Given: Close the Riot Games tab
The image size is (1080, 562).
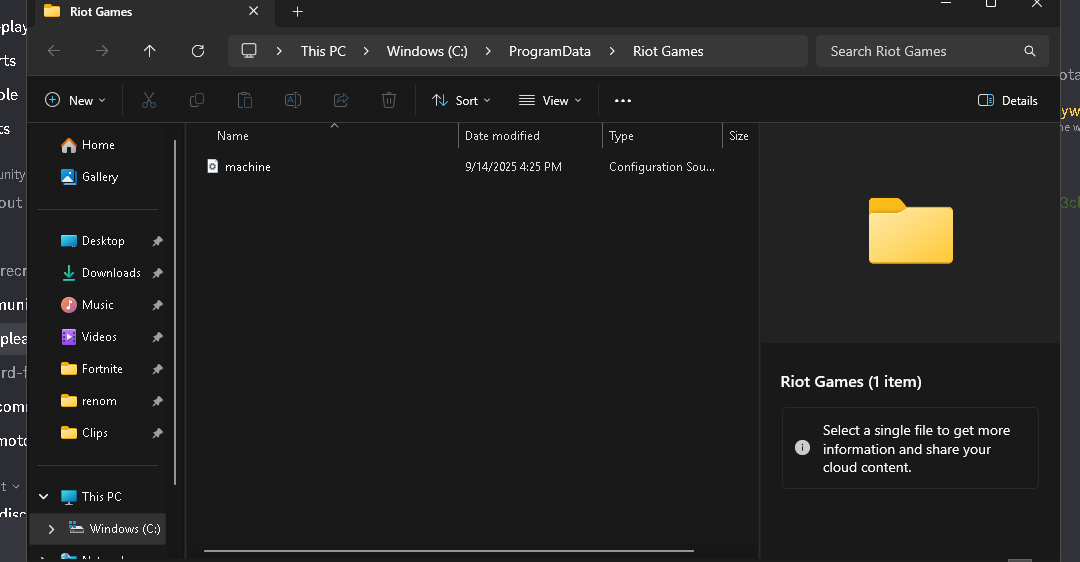Looking at the screenshot, I should click(x=253, y=11).
